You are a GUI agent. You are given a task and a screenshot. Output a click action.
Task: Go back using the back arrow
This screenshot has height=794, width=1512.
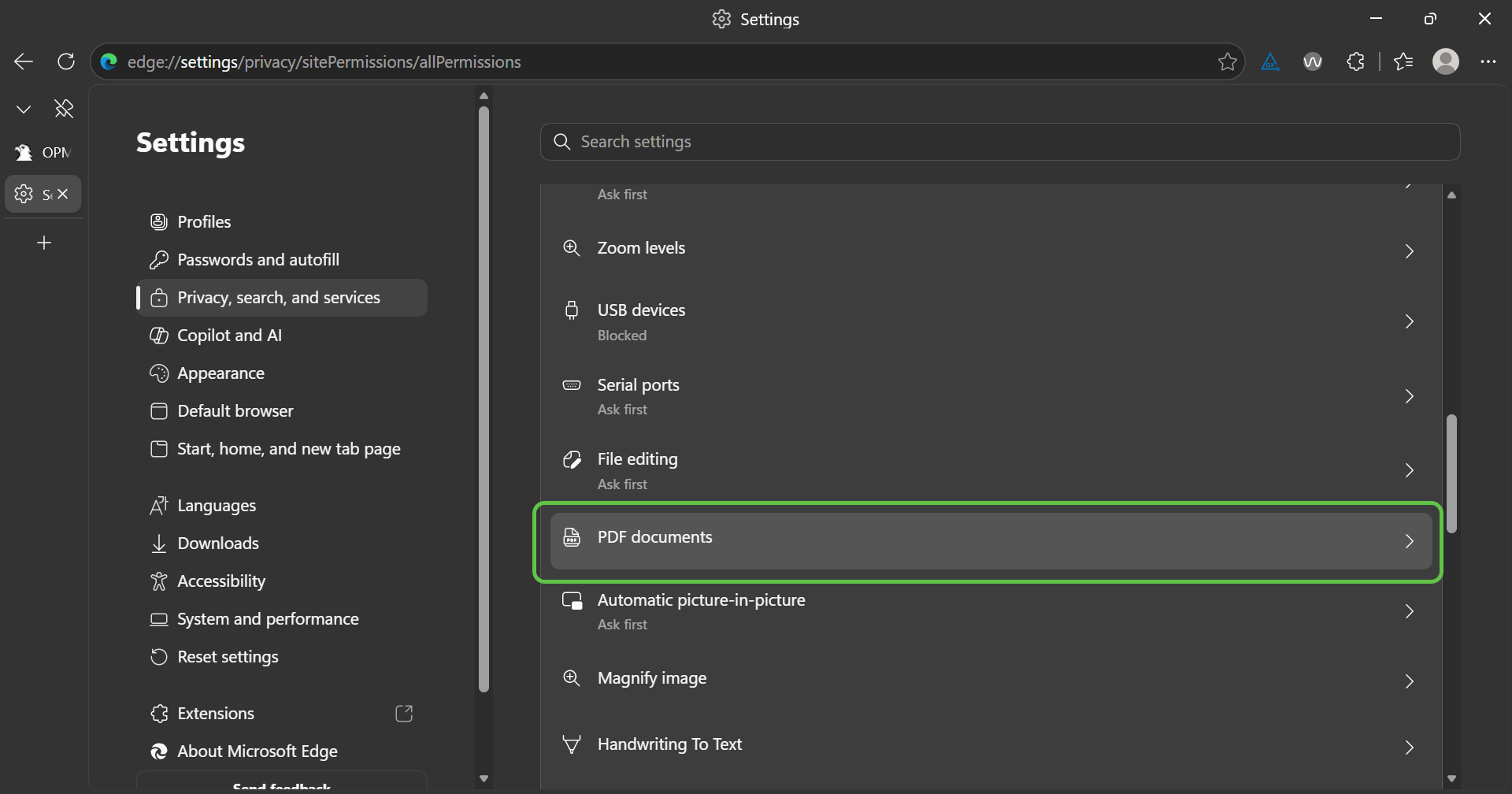click(x=24, y=61)
